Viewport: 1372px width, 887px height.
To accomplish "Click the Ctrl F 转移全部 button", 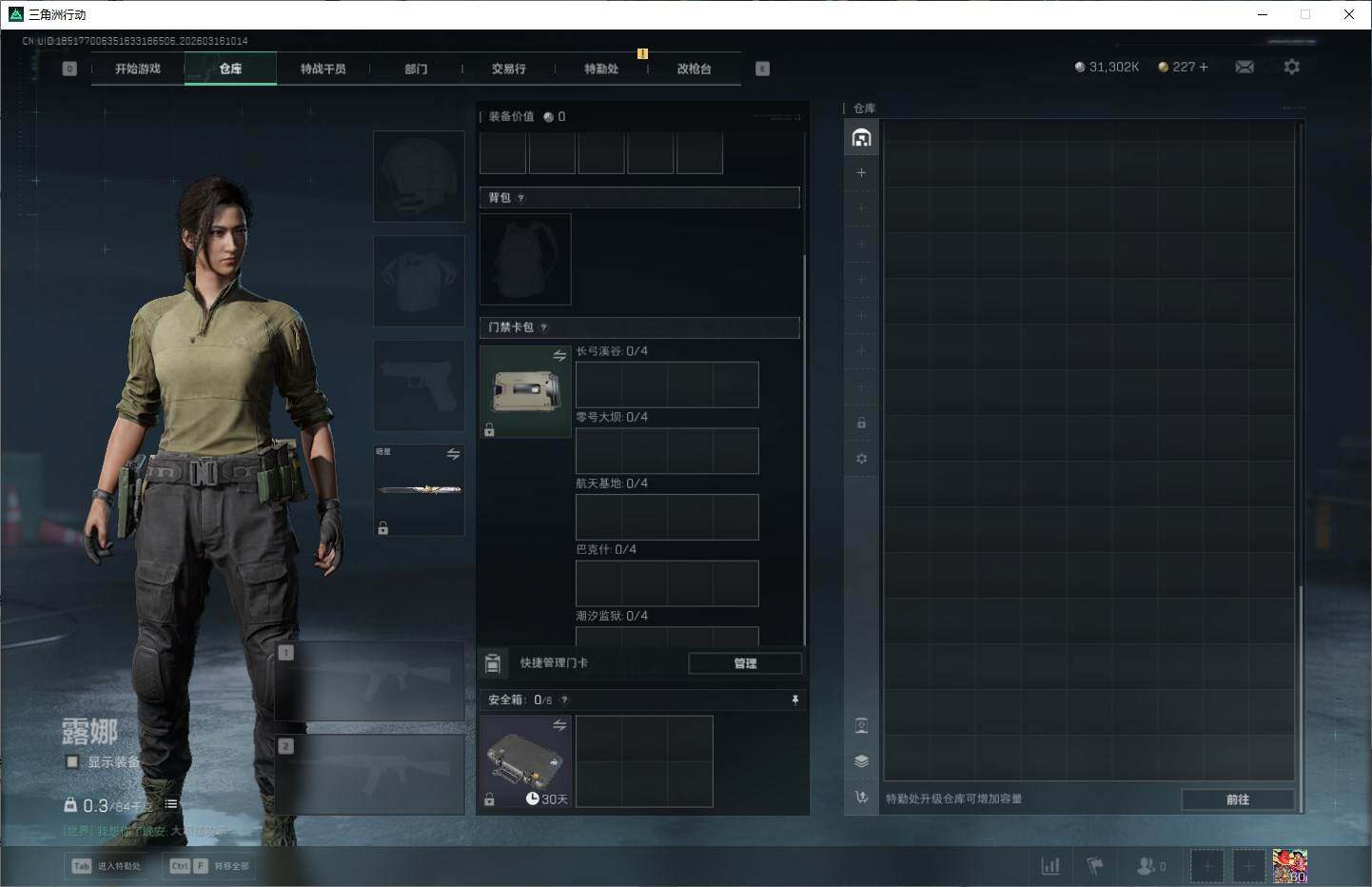I will tap(209, 866).
